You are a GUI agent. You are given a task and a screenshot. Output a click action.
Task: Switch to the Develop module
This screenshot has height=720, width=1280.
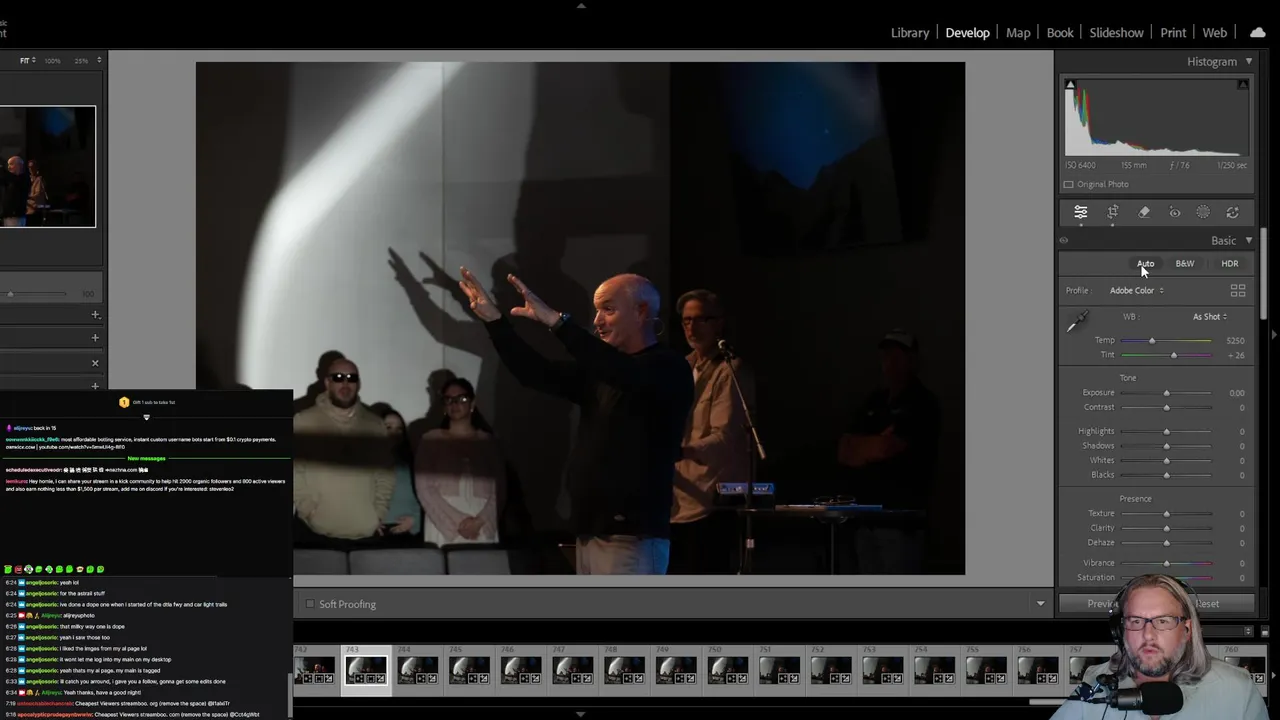[967, 32]
